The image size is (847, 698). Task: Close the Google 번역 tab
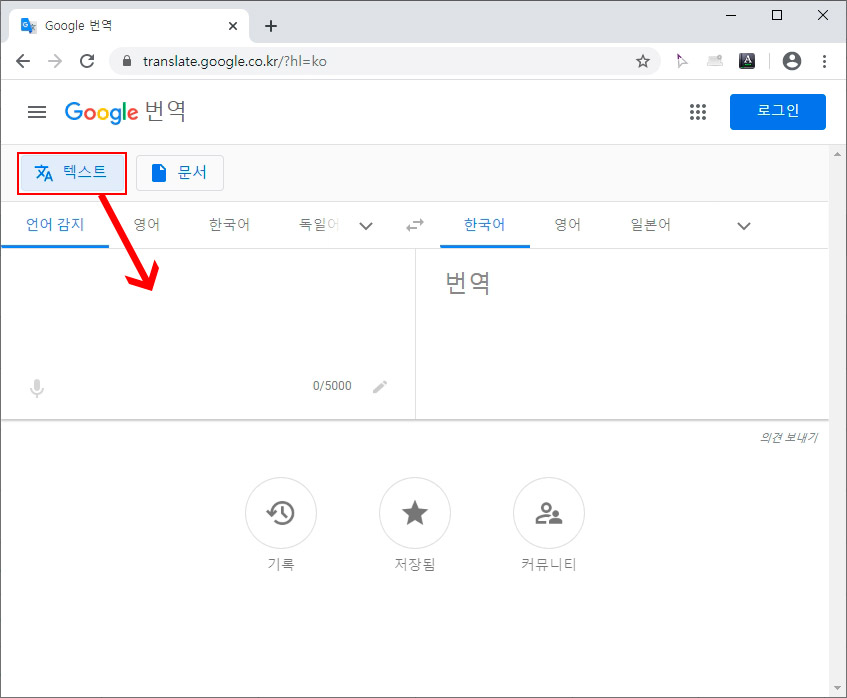[233, 26]
